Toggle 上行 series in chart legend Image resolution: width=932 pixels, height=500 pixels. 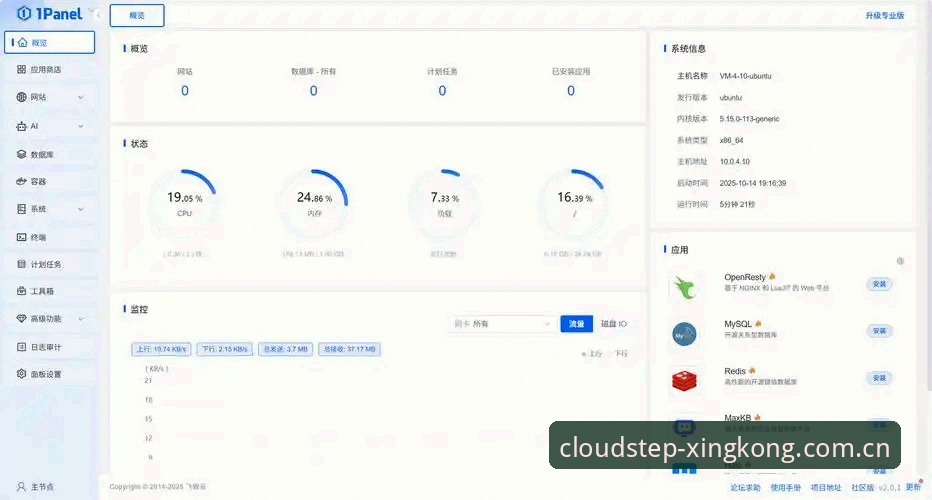point(592,354)
